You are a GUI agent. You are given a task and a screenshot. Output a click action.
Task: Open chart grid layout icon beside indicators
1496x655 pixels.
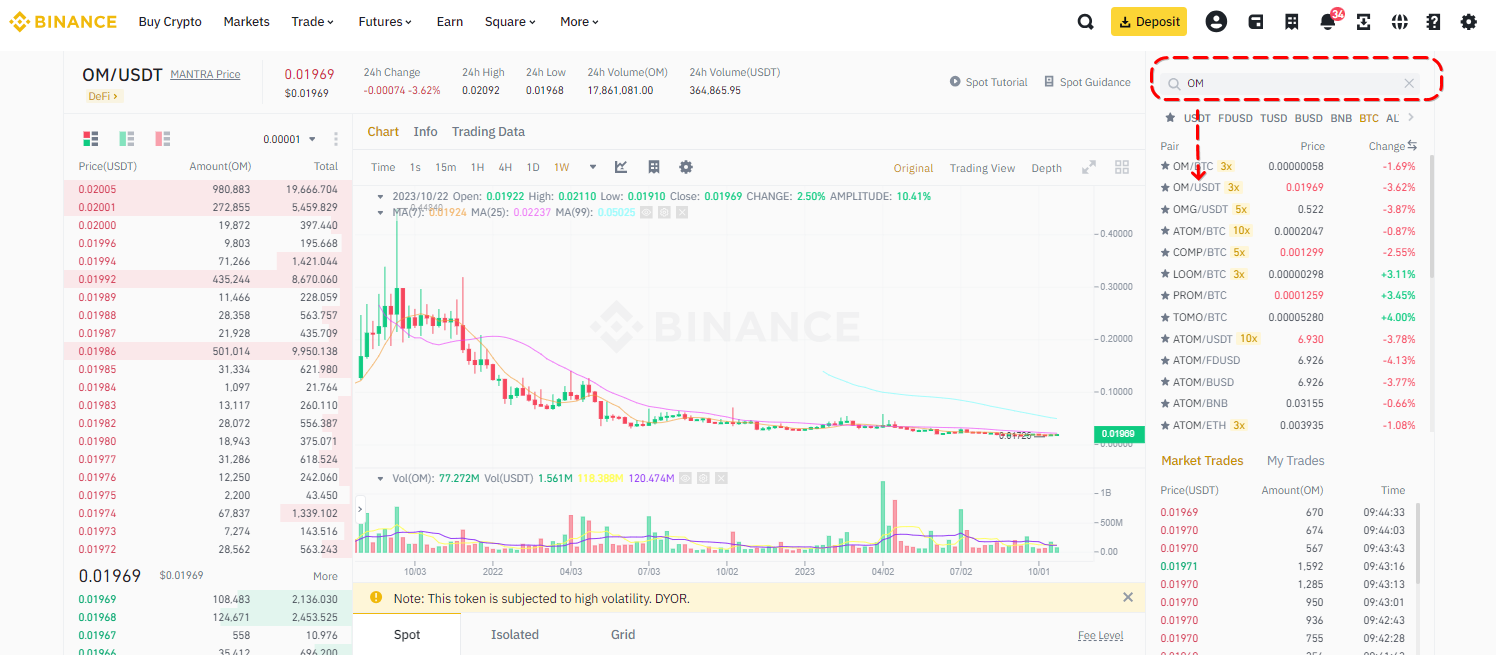click(x=654, y=167)
